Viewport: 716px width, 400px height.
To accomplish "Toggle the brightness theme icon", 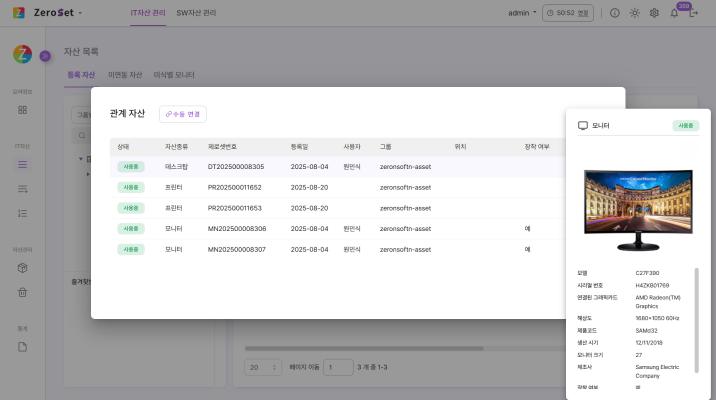I will pyautogui.click(x=635, y=13).
